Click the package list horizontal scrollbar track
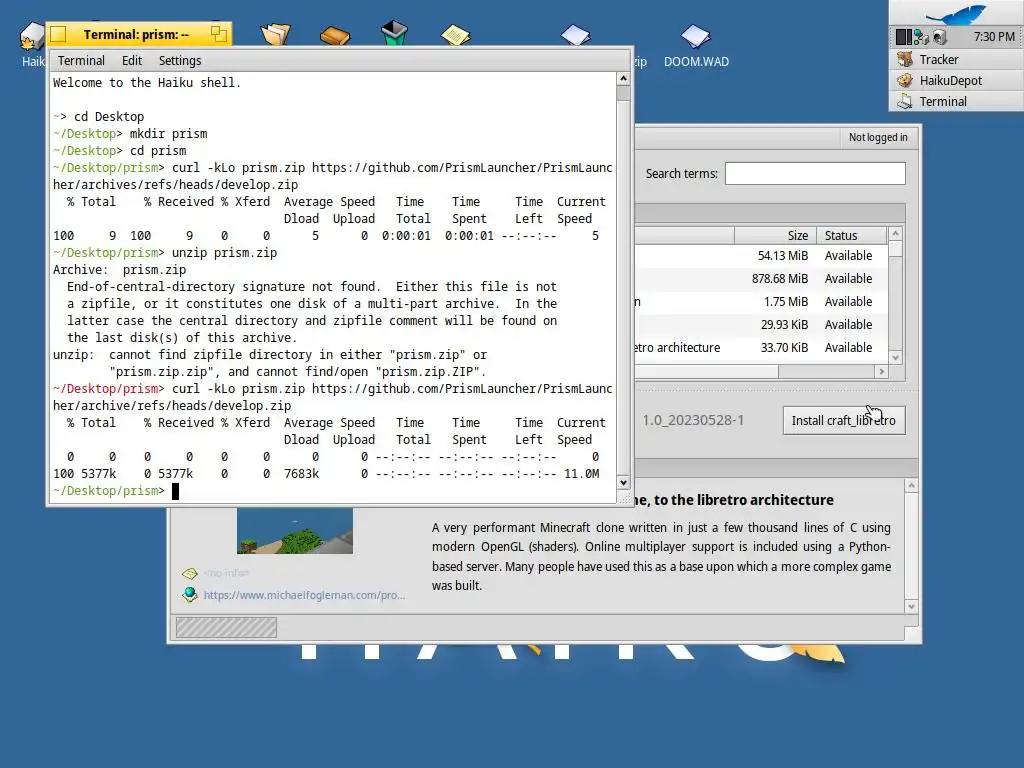 tap(826, 372)
